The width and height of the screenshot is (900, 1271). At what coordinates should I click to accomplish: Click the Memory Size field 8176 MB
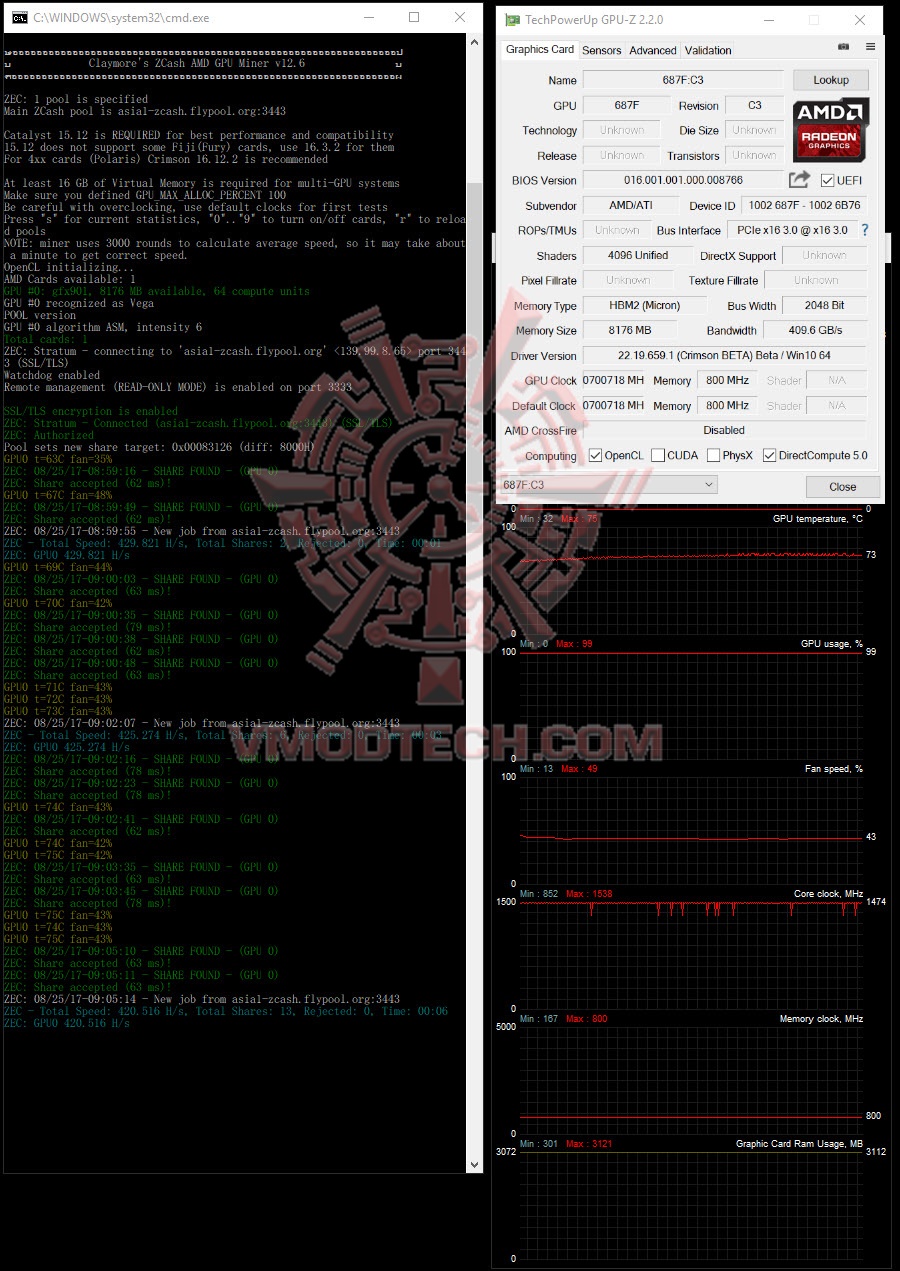point(631,330)
